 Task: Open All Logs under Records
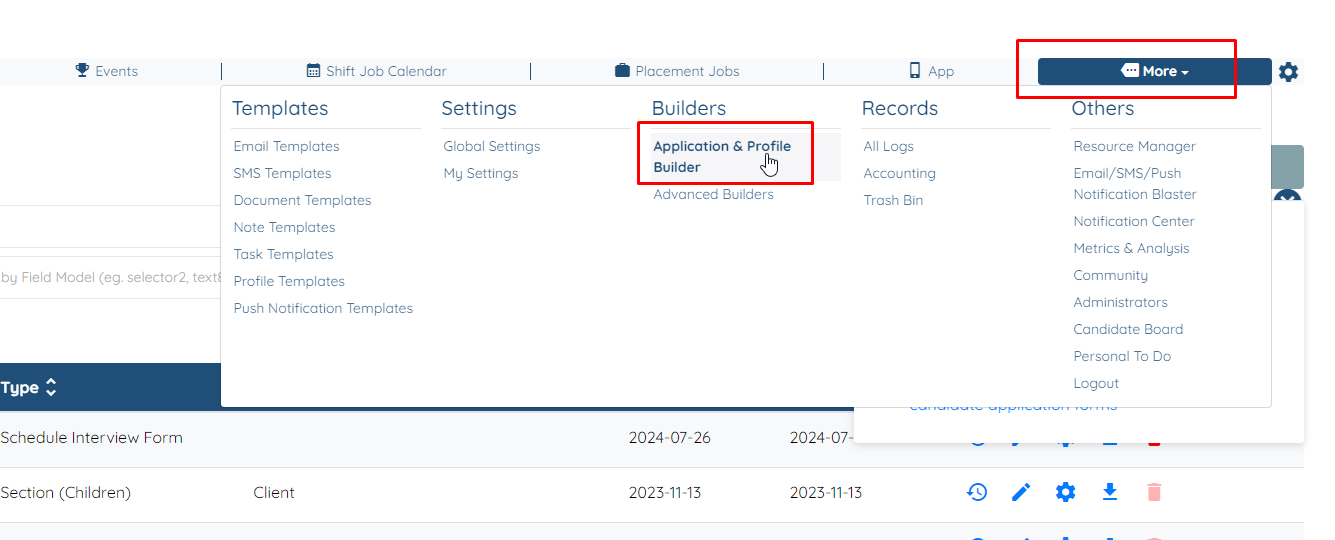pyautogui.click(x=888, y=147)
